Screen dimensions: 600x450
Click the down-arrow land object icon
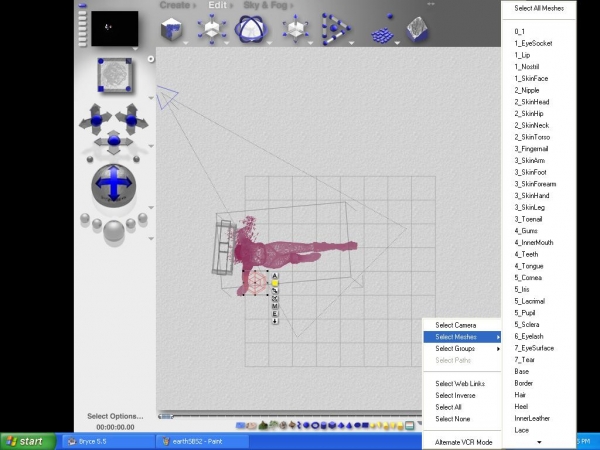click(x=275, y=321)
